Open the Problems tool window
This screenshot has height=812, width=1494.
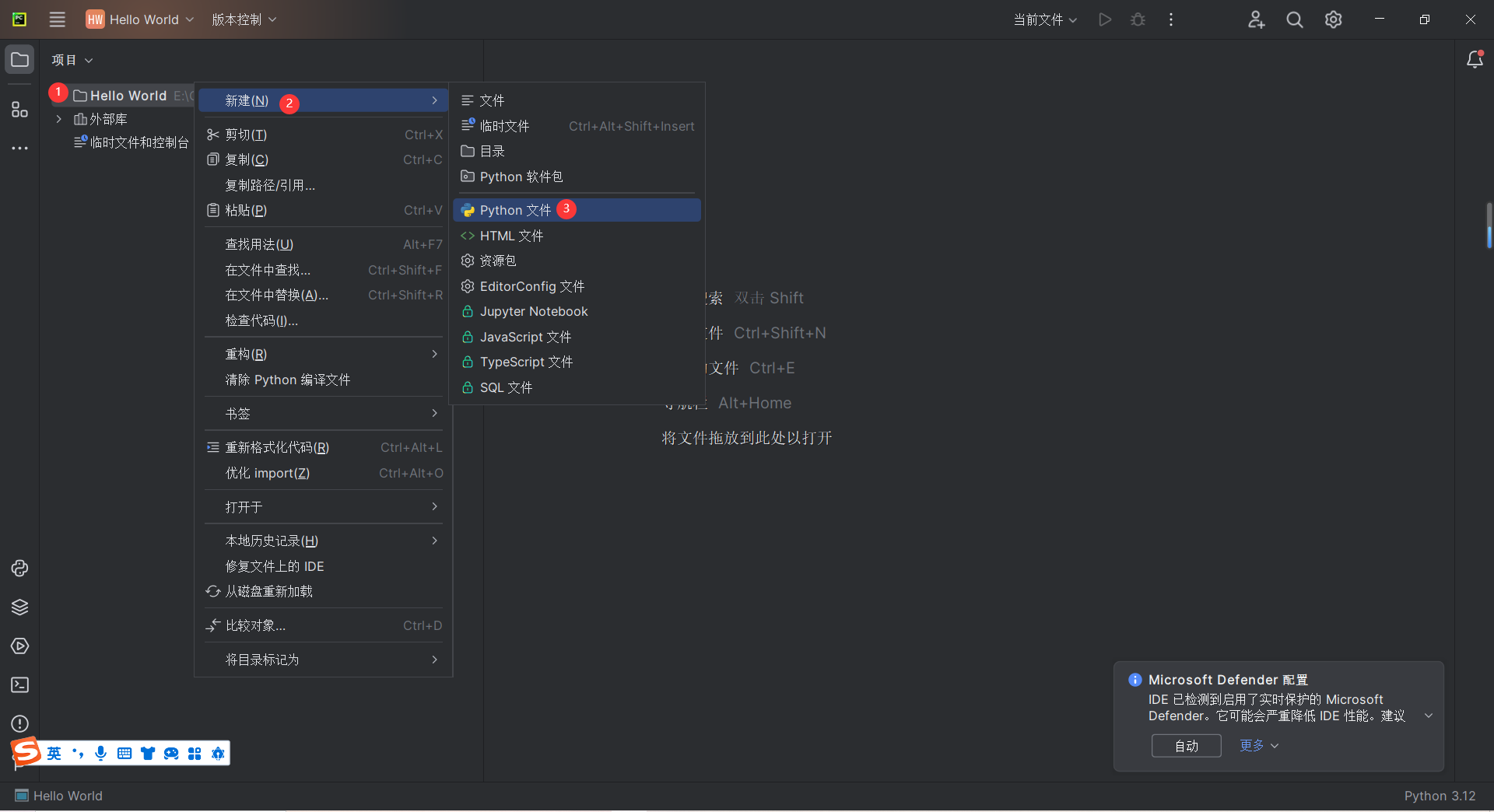click(x=19, y=724)
